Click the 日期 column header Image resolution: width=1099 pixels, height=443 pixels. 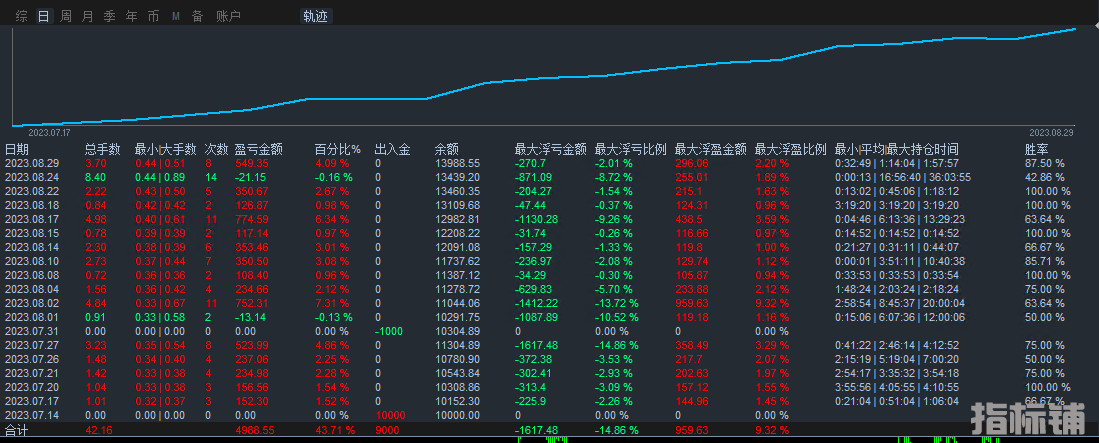17,149
